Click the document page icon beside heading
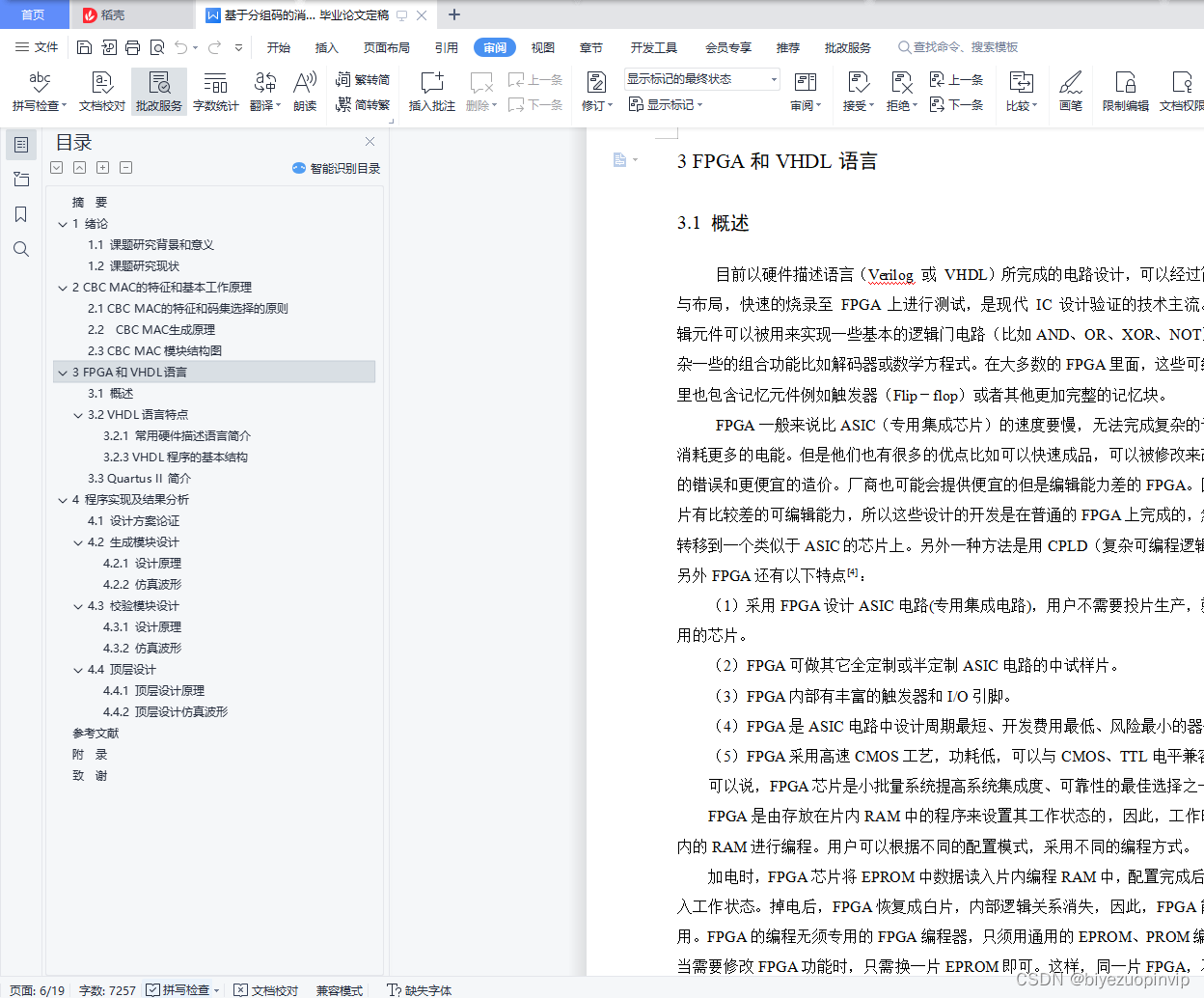The image size is (1204, 998). 620,160
